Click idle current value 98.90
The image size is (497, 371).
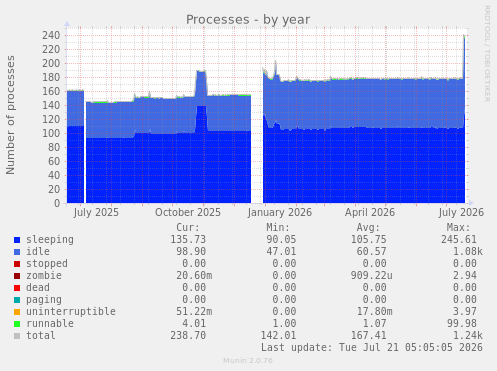click(x=191, y=252)
